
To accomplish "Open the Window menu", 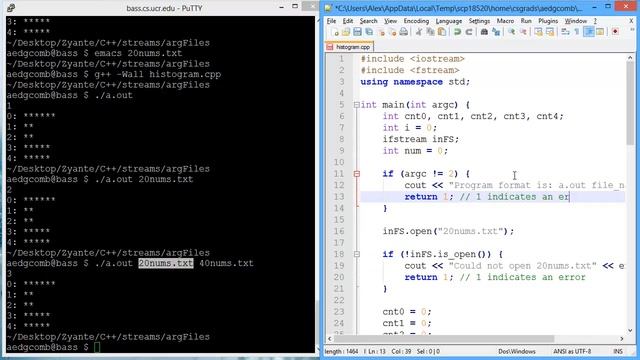I will pyautogui.click(x=576, y=21).
